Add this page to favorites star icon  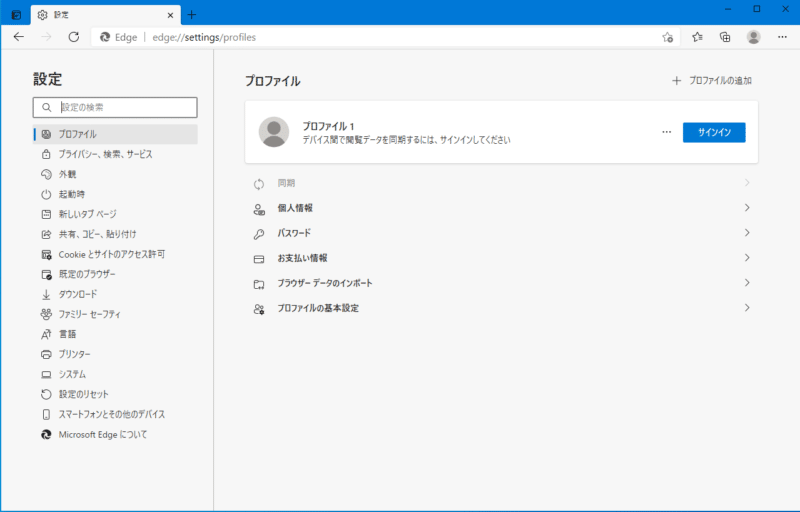(667, 37)
